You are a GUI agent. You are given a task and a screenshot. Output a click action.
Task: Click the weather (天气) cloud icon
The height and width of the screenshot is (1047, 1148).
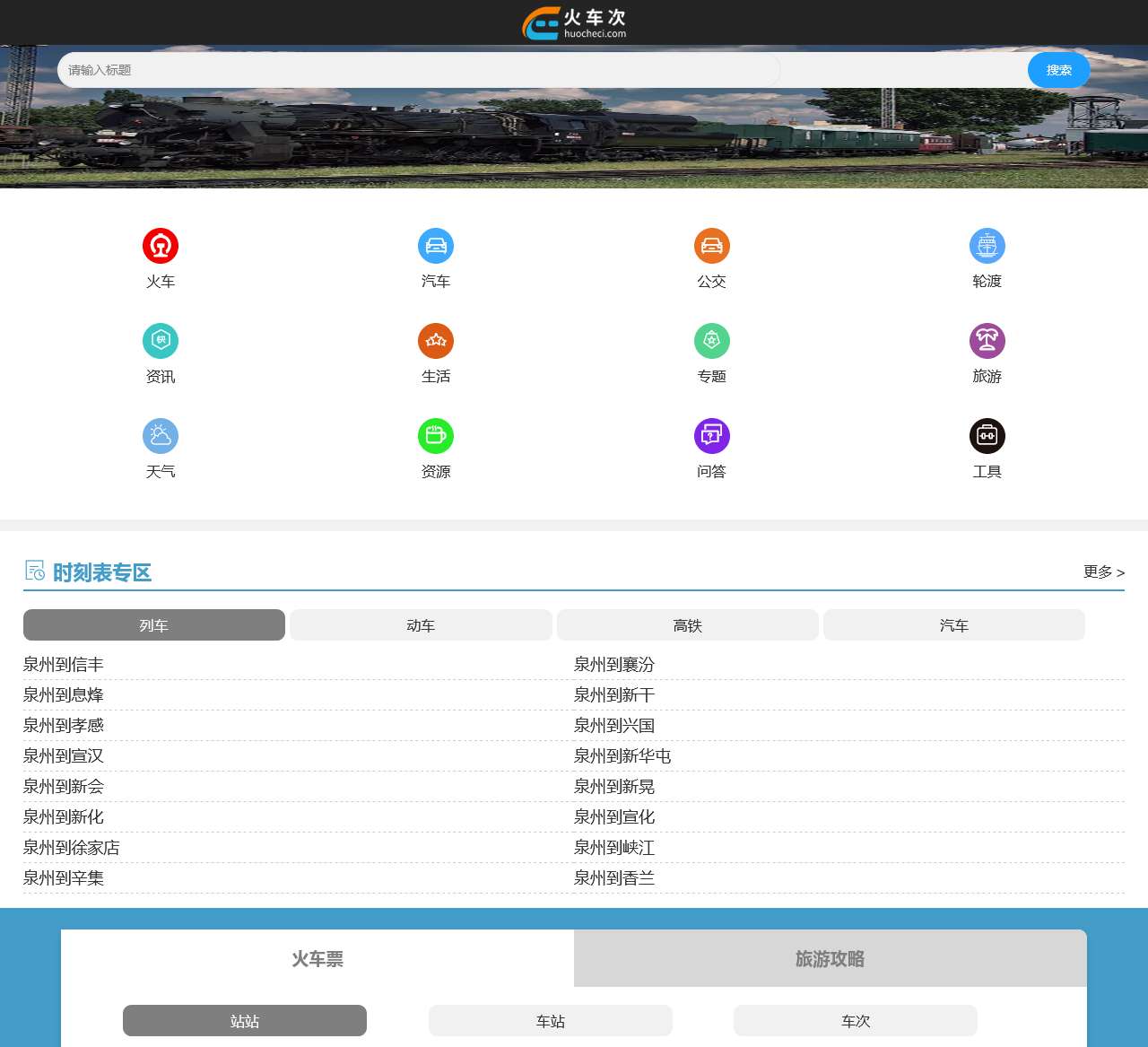click(x=161, y=436)
